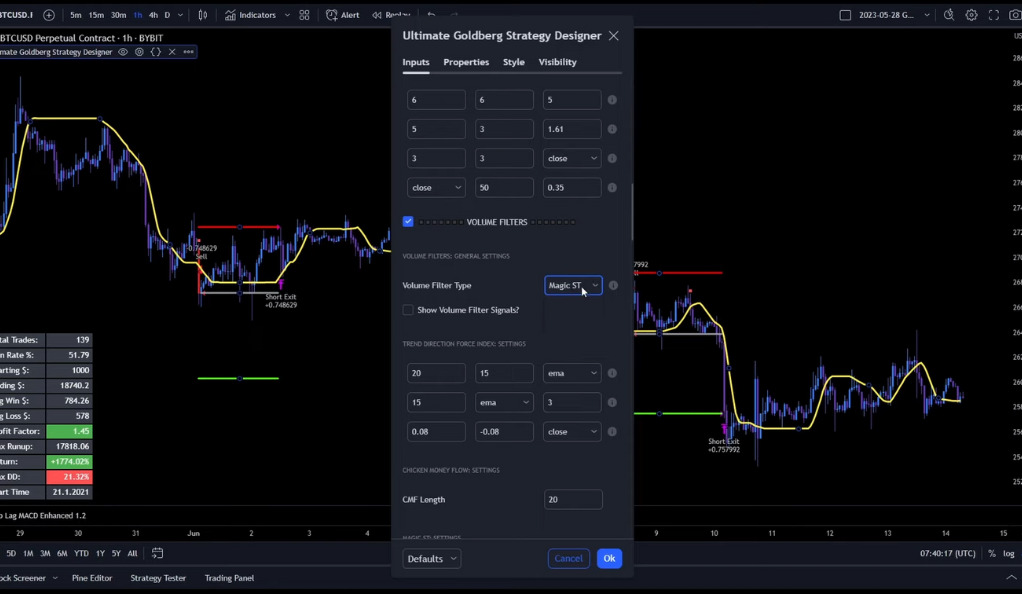Click the Ok button
The image size is (1022, 594).
point(609,558)
